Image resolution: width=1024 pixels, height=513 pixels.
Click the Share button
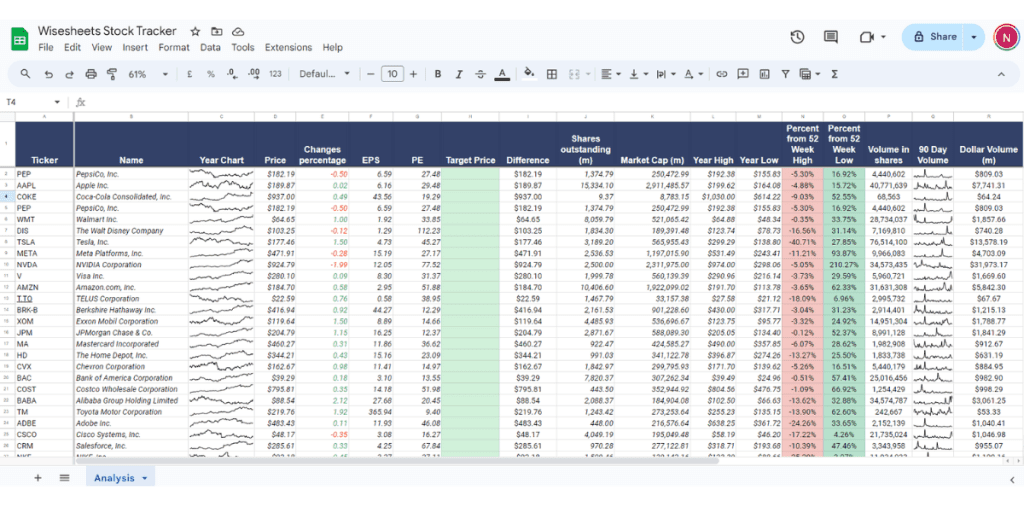tap(935, 37)
